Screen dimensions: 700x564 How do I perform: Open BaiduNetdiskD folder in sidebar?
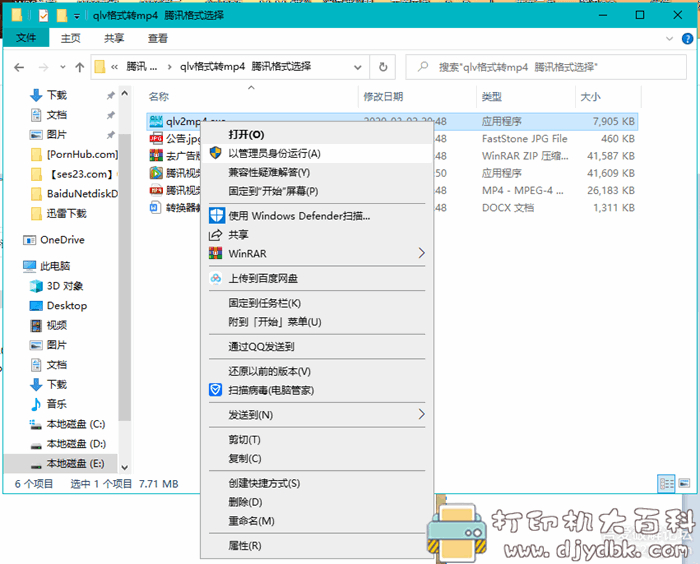(x=82, y=194)
